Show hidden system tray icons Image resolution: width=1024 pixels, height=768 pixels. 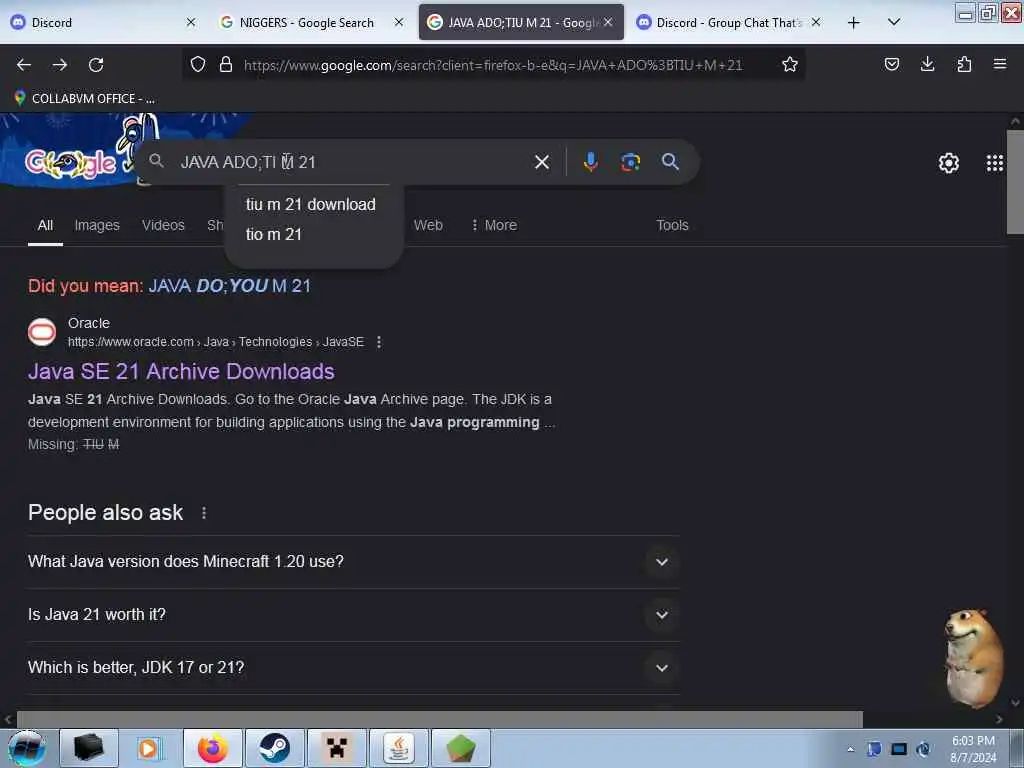(x=850, y=749)
